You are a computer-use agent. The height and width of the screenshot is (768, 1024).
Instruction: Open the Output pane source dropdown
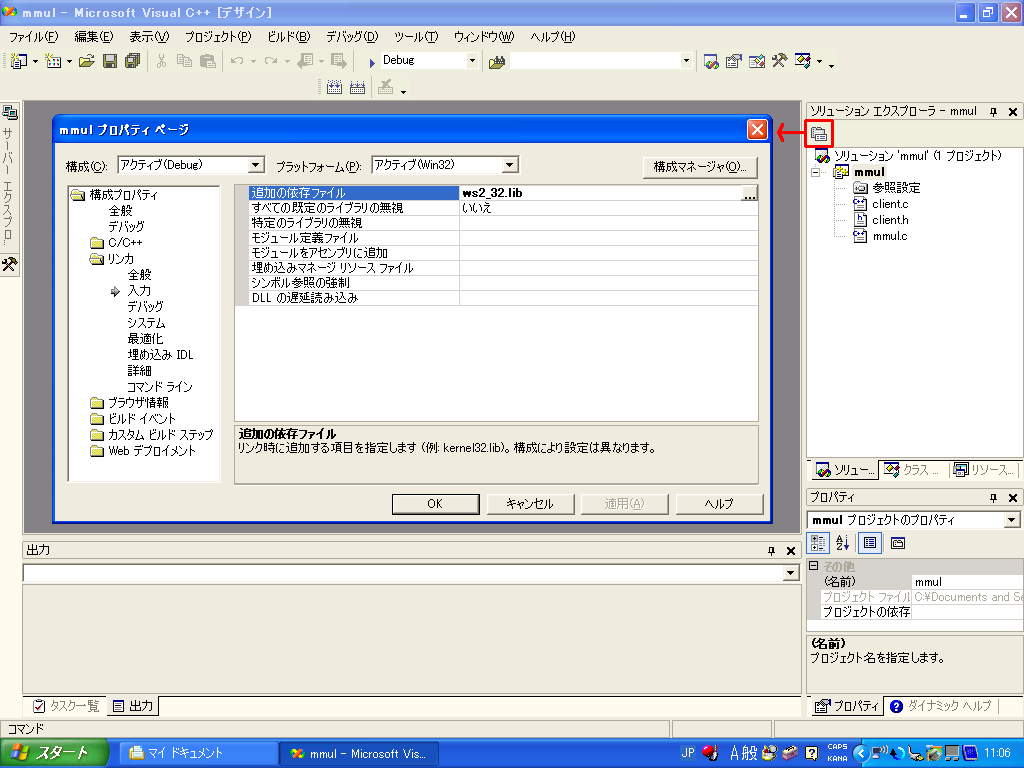tap(790, 573)
